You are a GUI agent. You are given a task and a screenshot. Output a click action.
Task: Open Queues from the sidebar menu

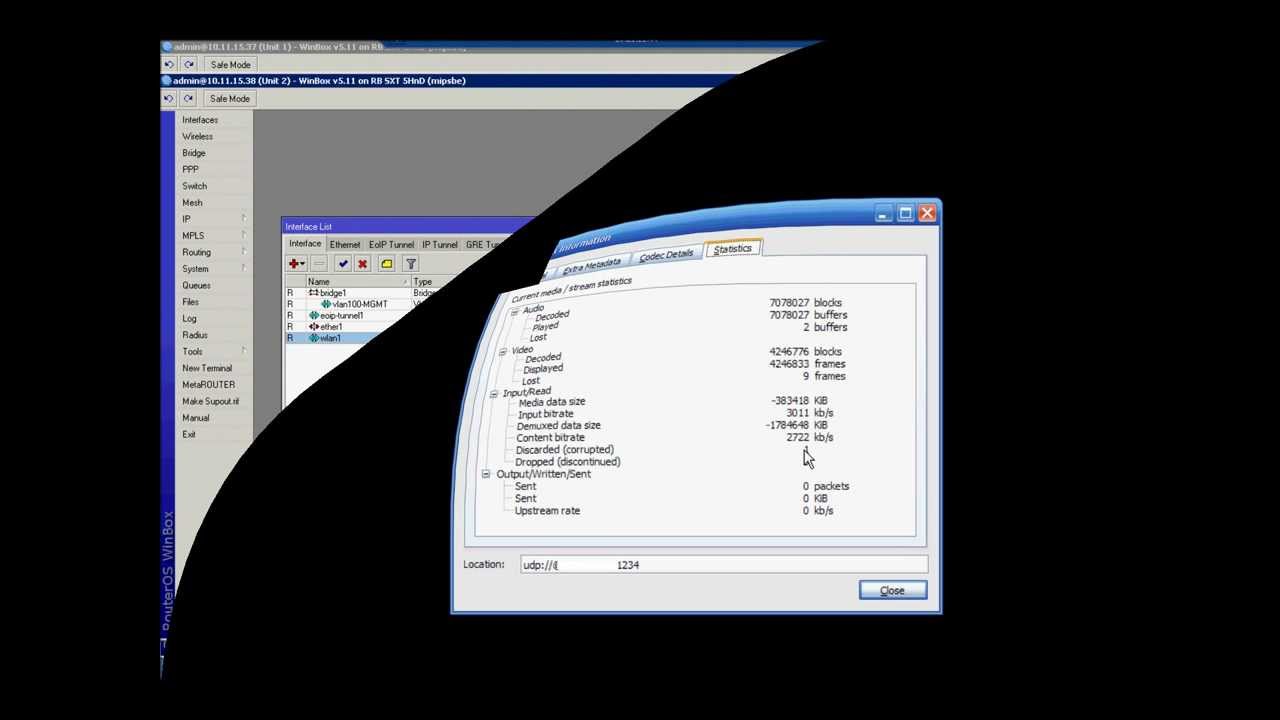[196, 285]
